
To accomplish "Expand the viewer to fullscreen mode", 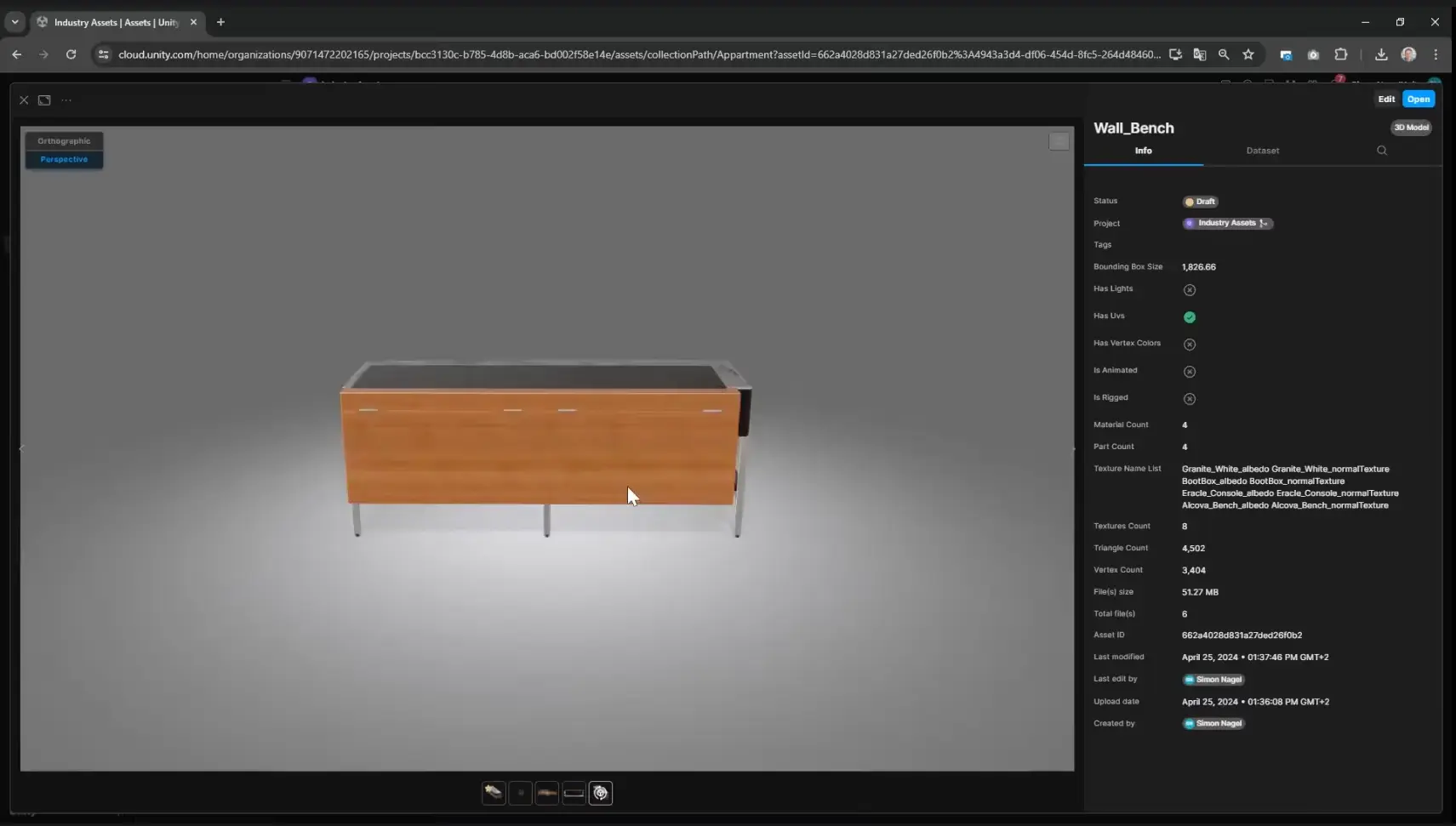I will 44,100.
